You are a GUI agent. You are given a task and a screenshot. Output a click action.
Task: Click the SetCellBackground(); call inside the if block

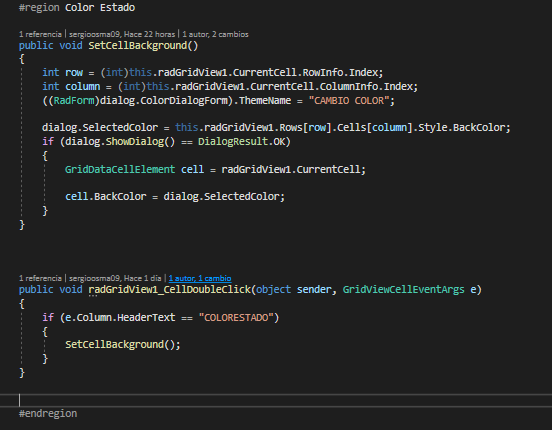coord(123,344)
